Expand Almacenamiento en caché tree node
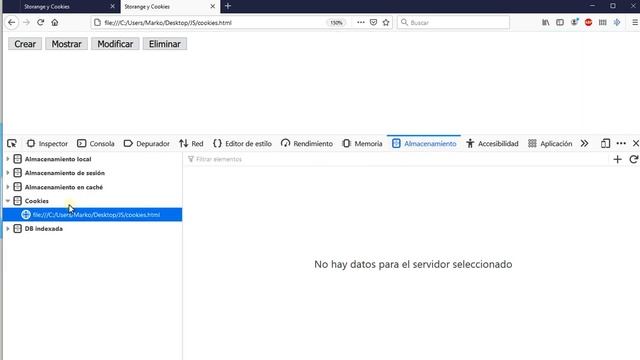Viewport: 640px width, 360px height. tap(8, 187)
